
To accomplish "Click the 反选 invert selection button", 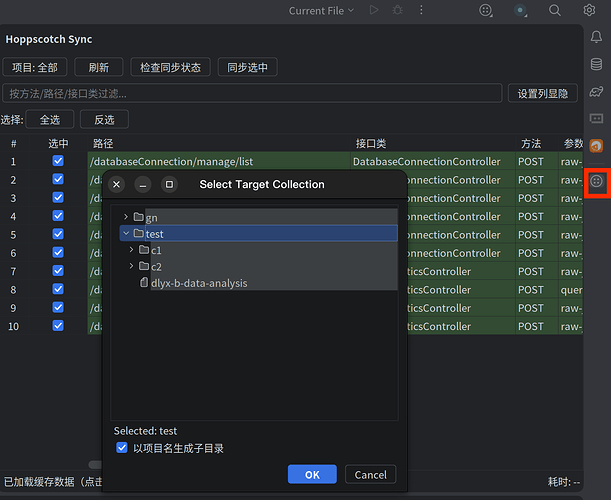I will (104, 119).
